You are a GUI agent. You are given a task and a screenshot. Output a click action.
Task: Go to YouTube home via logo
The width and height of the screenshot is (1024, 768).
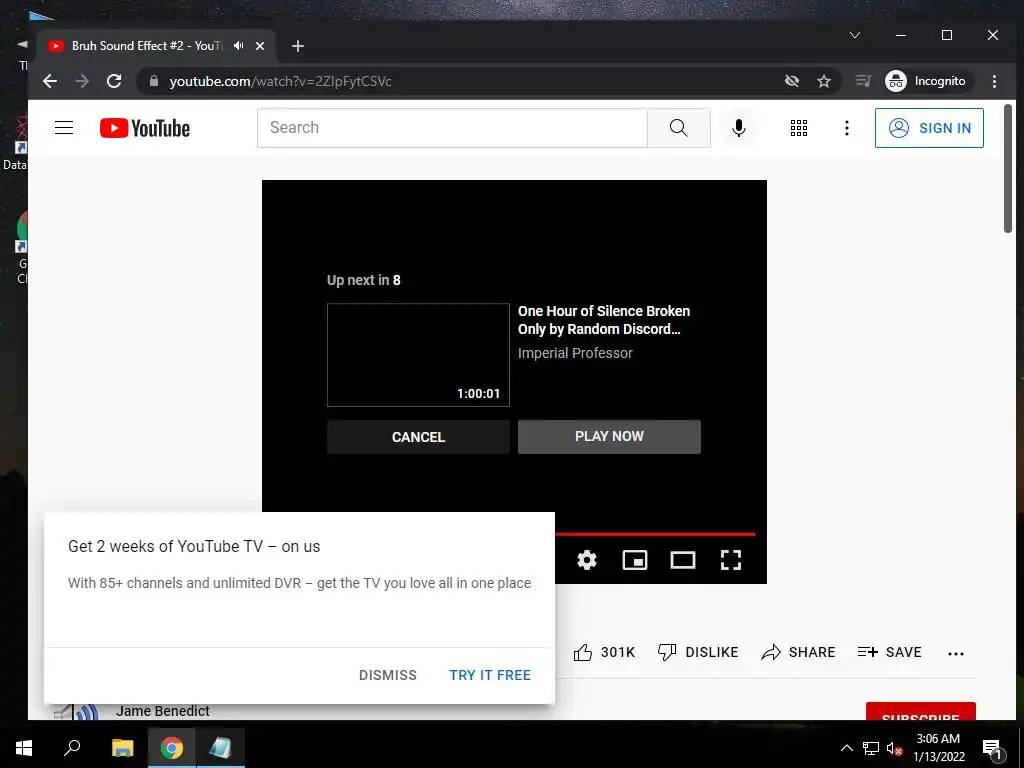145,128
